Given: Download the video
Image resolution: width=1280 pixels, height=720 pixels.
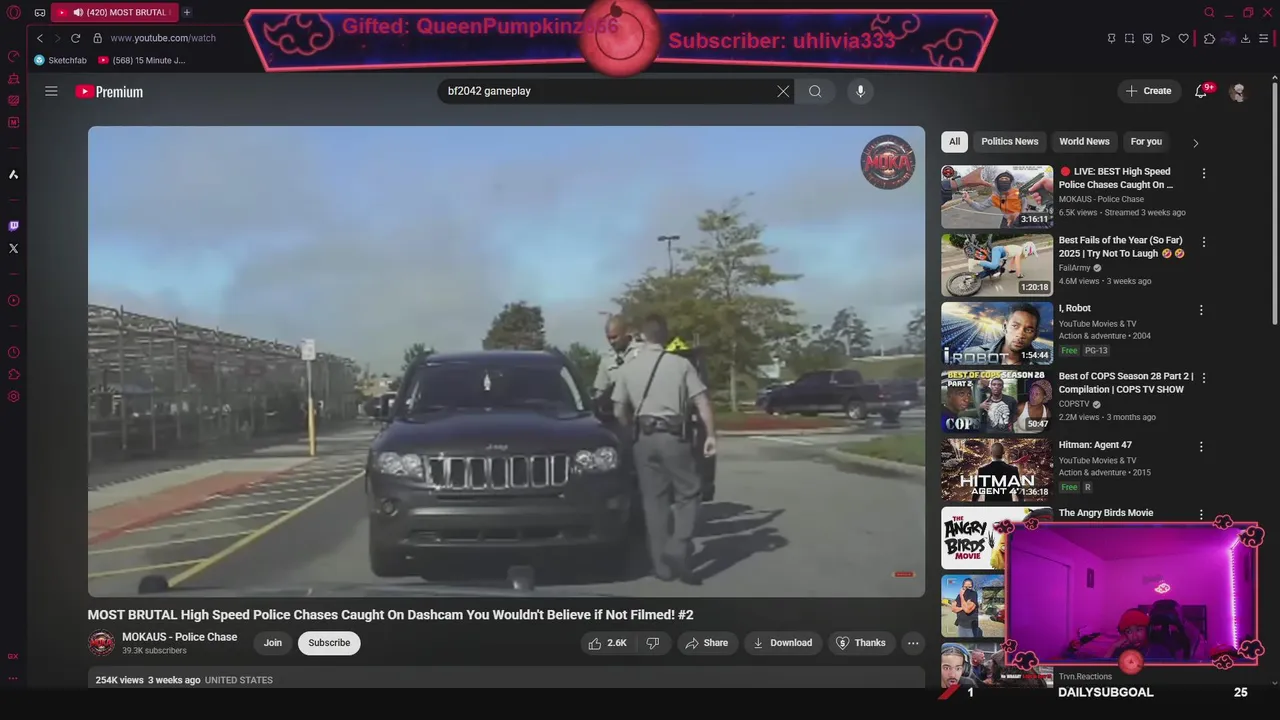Looking at the screenshot, I should click(782, 643).
